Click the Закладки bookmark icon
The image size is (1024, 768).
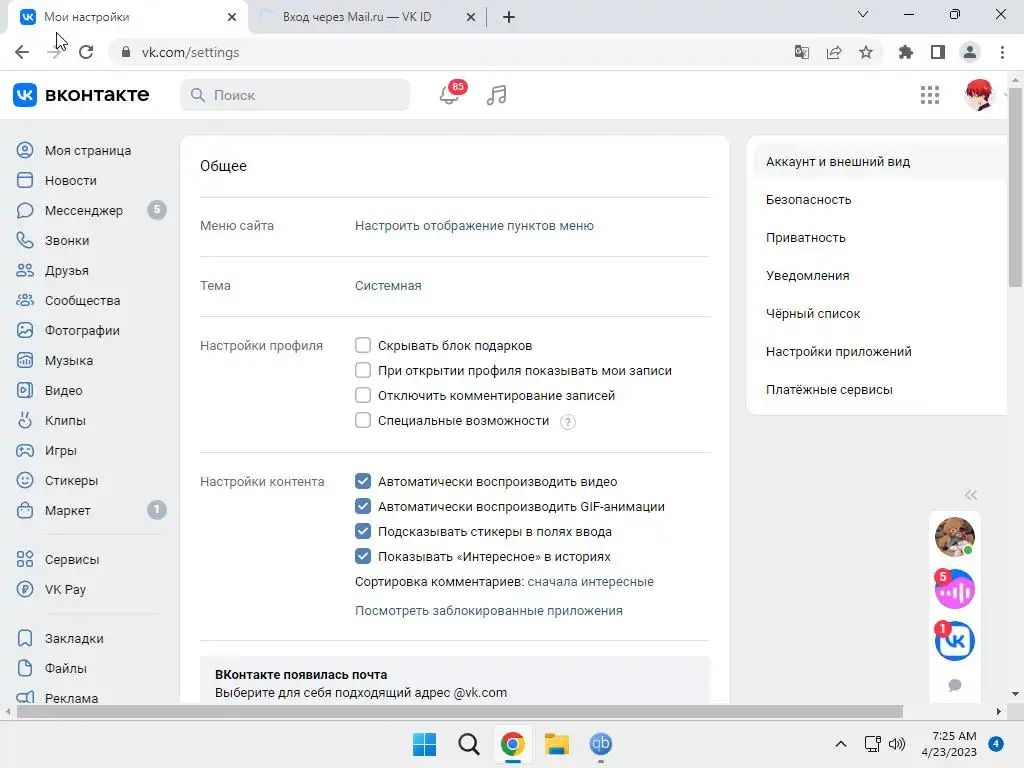tap(25, 639)
